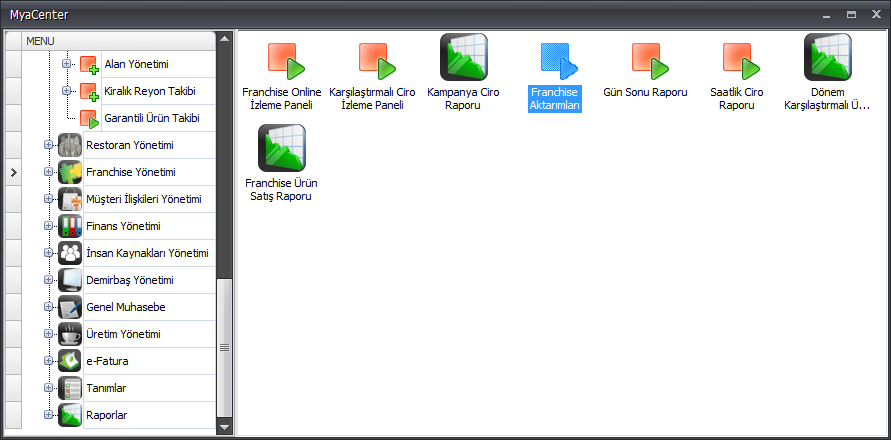Image resolution: width=891 pixels, height=440 pixels.
Task: Click the Franchise Ürün Satış Raporu caption
Action: [x=281, y=190]
